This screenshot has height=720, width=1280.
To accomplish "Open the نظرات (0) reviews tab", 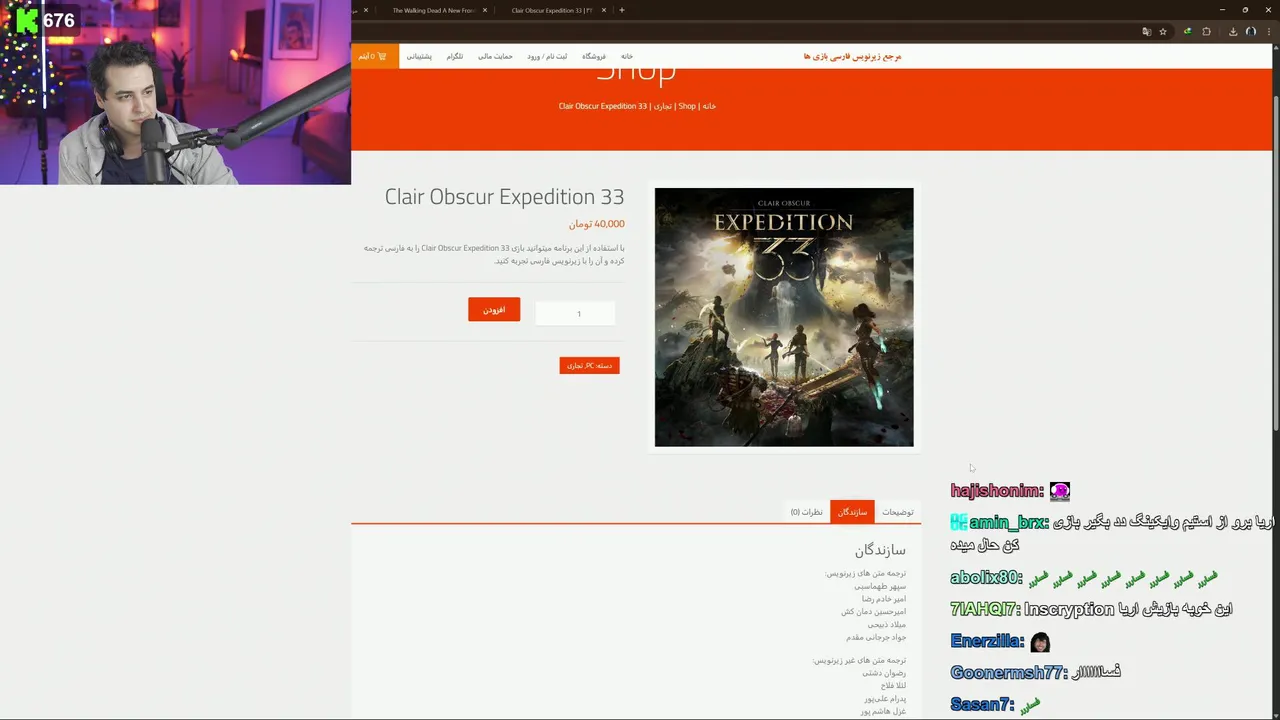I will (807, 512).
